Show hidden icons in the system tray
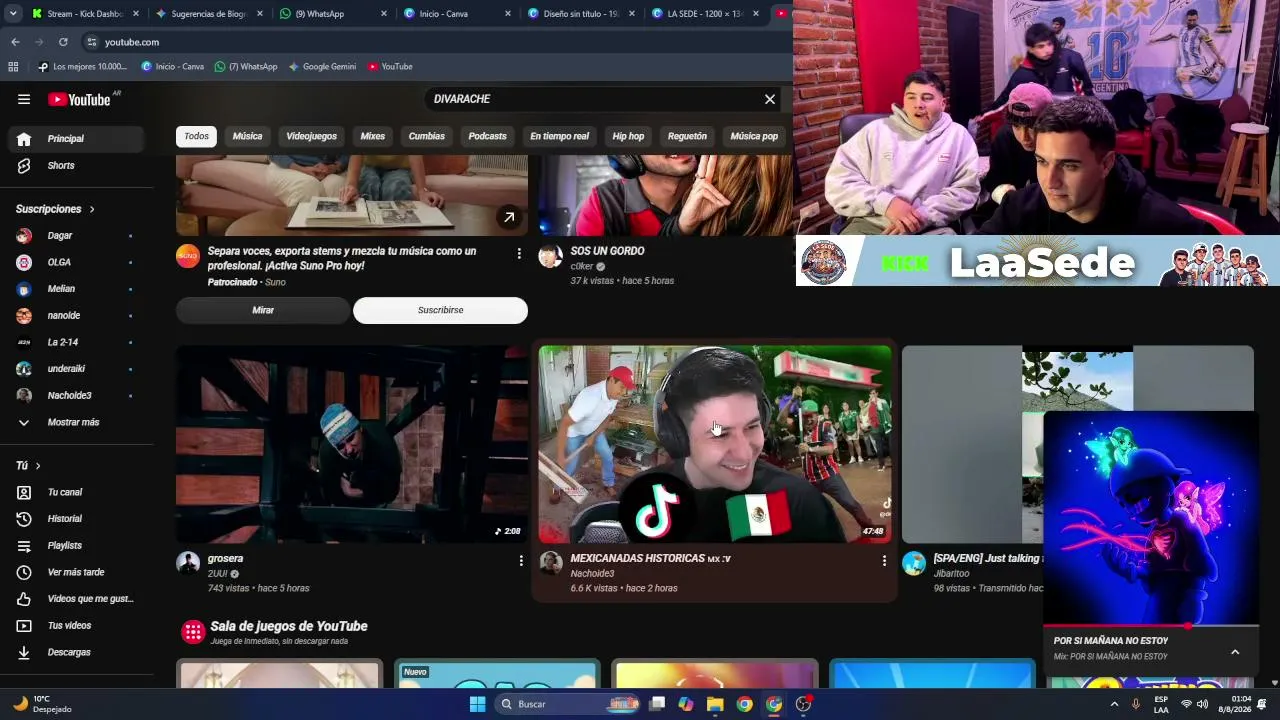The height and width of the screenshot is (720, 1280). (x=1114, y=704)
